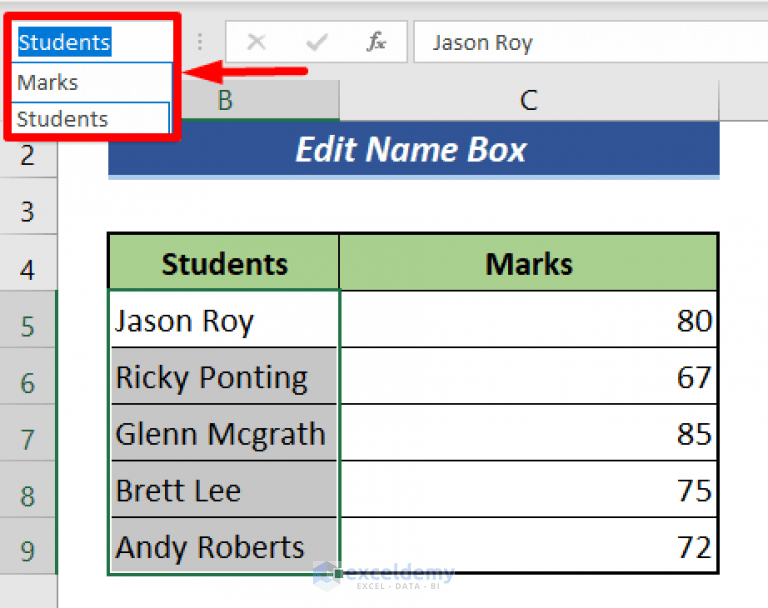Image resolution: width=768 pixels, height=608 pixels.
Task: Click the Marks table header cell
Action: pos(528,262)
